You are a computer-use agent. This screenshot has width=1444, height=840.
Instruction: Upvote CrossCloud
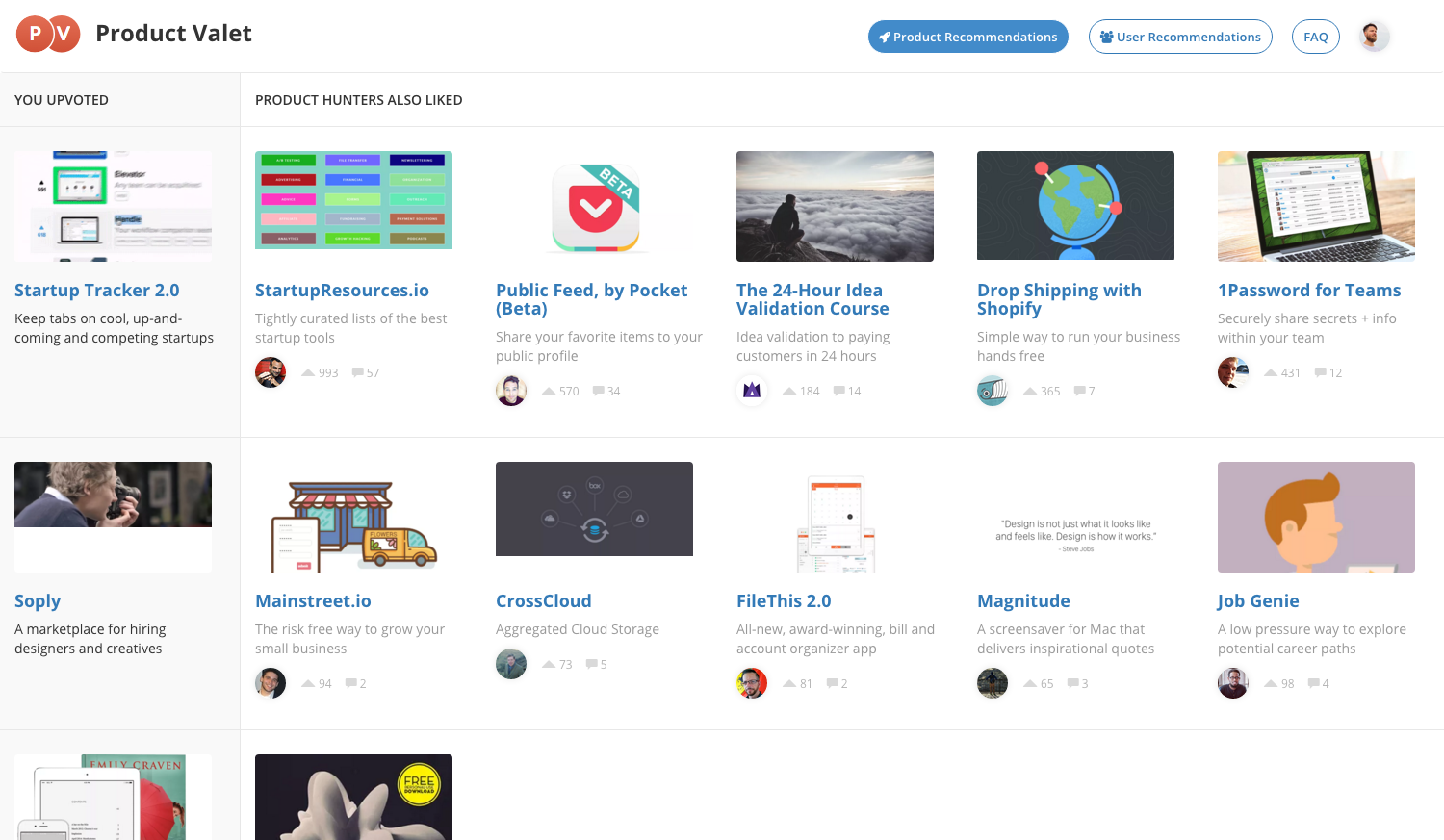(x=549, y=664)
